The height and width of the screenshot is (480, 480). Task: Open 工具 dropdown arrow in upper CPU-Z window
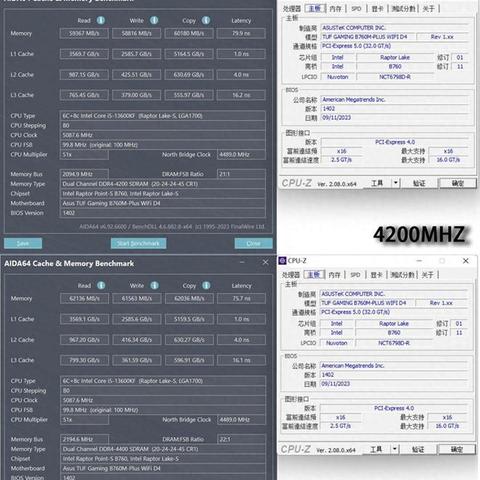coord(395,183)
